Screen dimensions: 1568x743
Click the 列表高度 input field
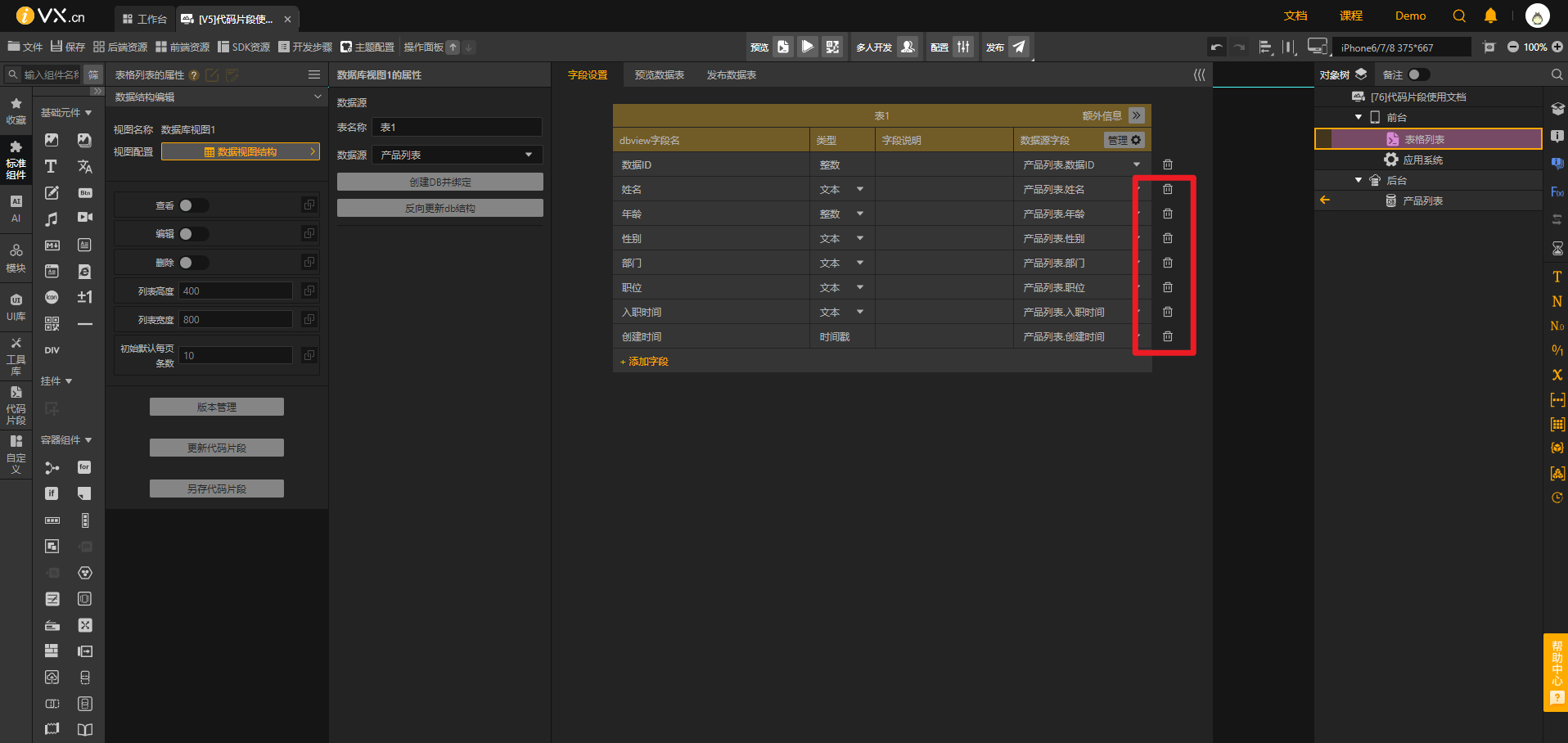(x=236, y=290)
